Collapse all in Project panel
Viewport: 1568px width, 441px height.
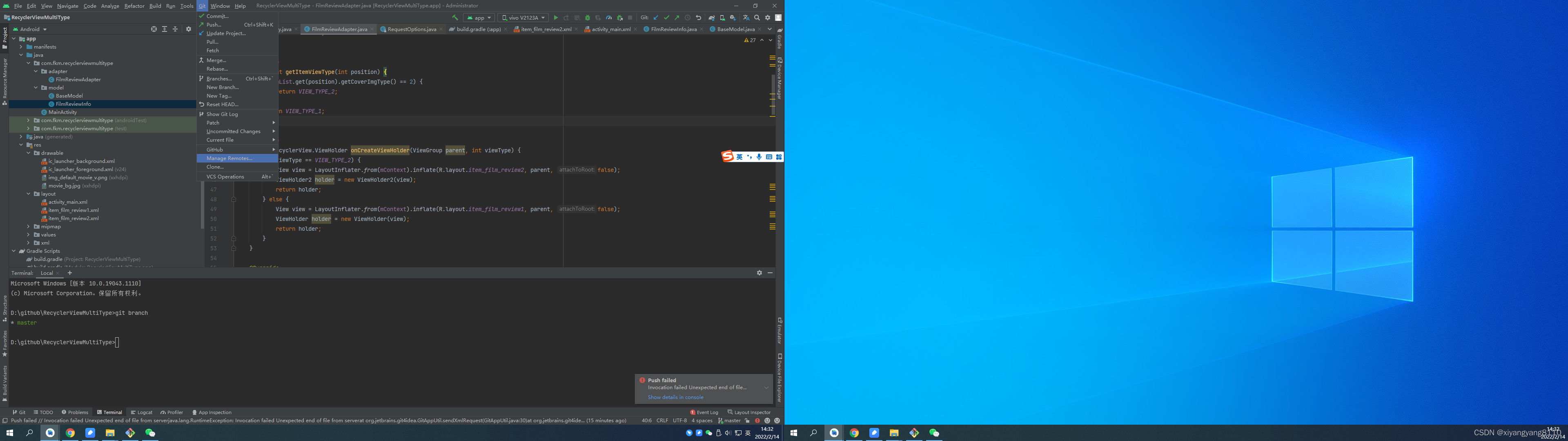click(175, 29)
